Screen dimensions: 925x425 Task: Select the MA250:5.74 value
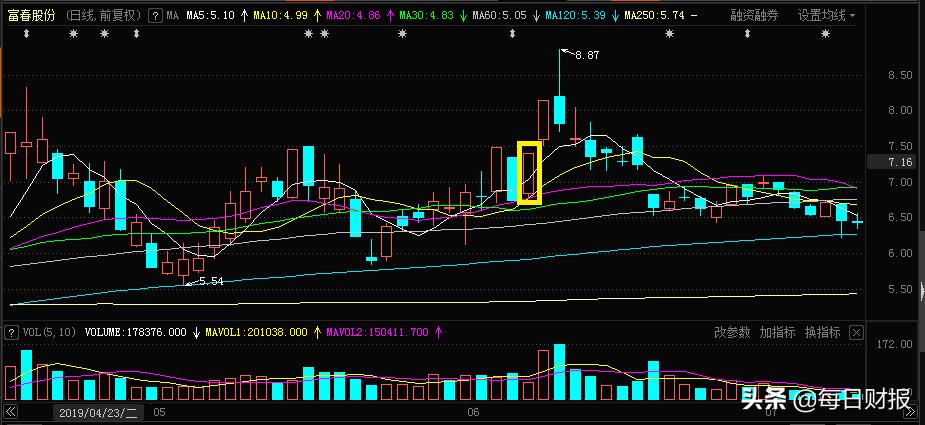[x=655, y=16]
